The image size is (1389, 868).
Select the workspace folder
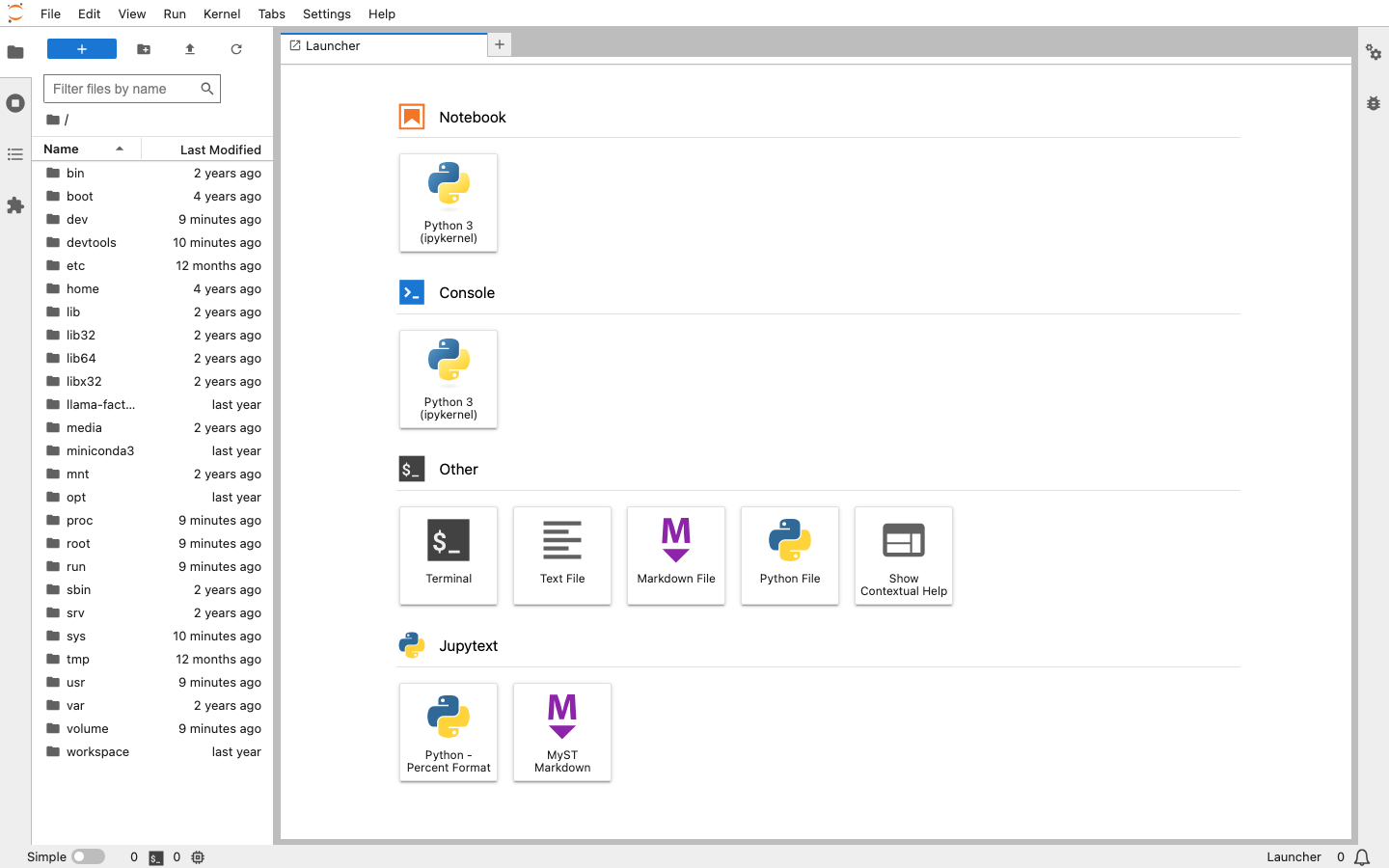152,752
